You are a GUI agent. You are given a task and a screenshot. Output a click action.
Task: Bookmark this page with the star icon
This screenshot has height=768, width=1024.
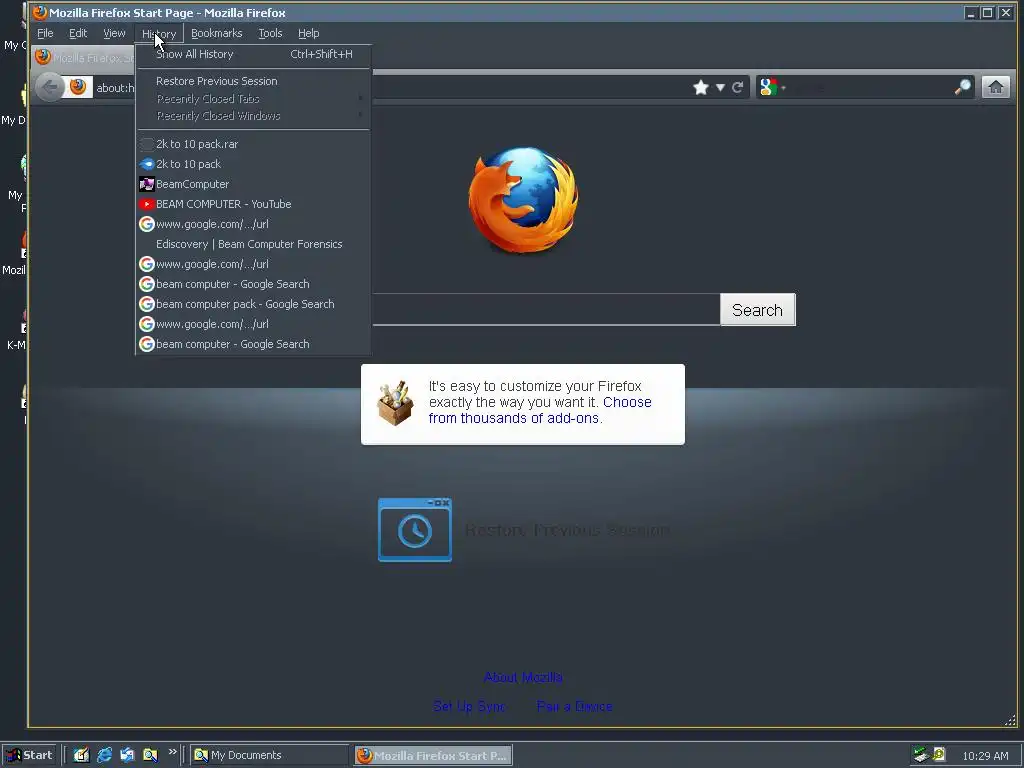pyautogui.click(x=701, y=88)
